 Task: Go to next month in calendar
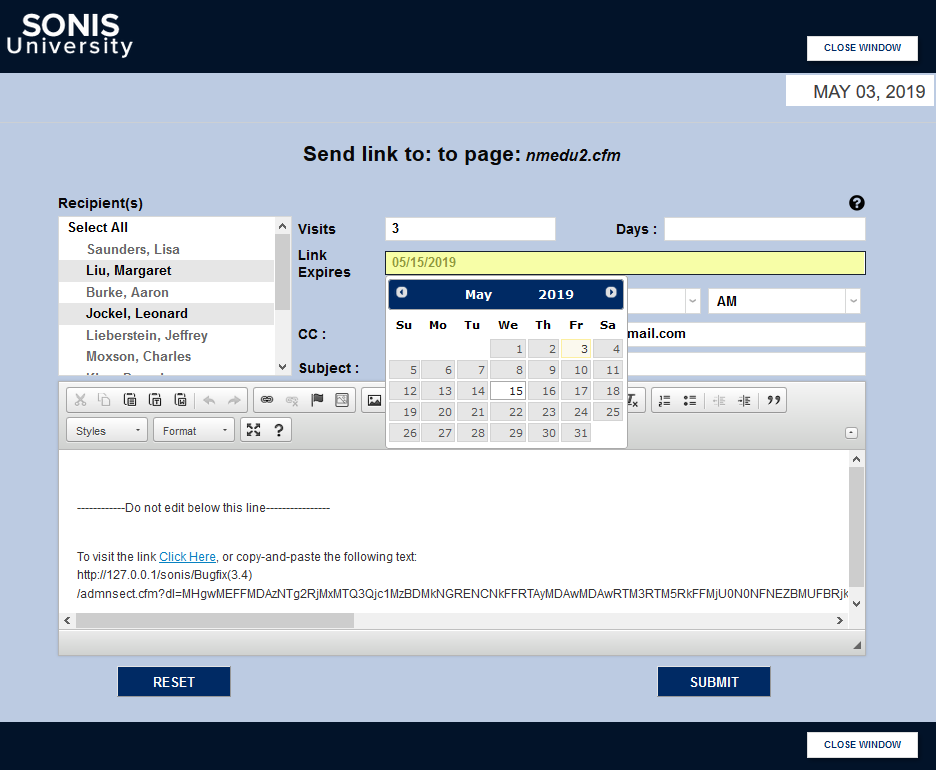point(611,292)
